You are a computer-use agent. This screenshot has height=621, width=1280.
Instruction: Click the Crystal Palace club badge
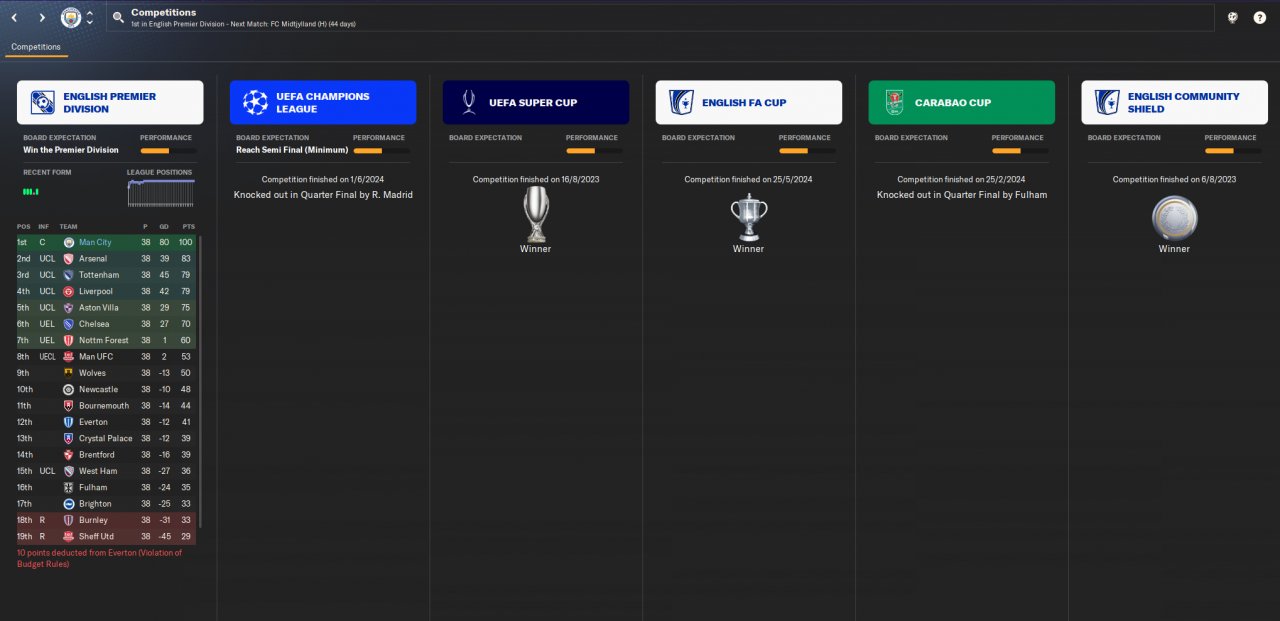tap(68, 438)
